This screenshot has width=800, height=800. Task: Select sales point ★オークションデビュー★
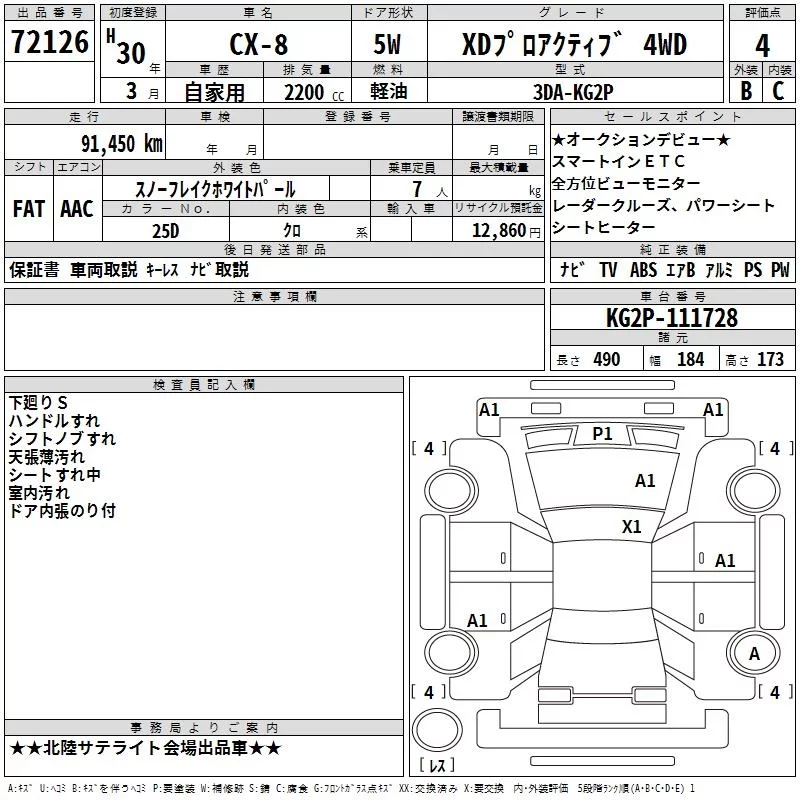[641, 140]
